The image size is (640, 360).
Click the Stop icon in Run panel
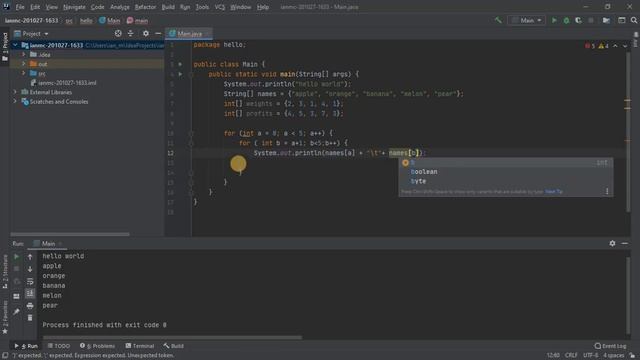16,269
